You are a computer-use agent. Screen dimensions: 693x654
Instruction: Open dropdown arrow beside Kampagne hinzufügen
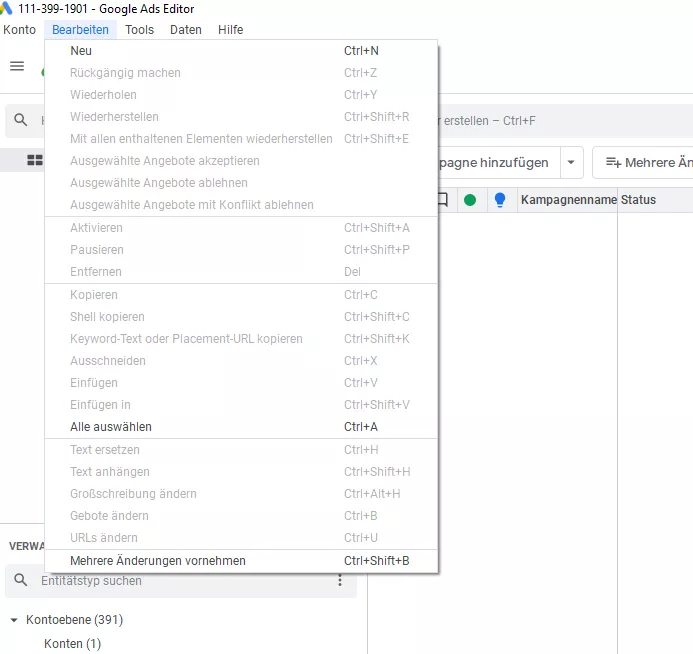coord(571,163)
